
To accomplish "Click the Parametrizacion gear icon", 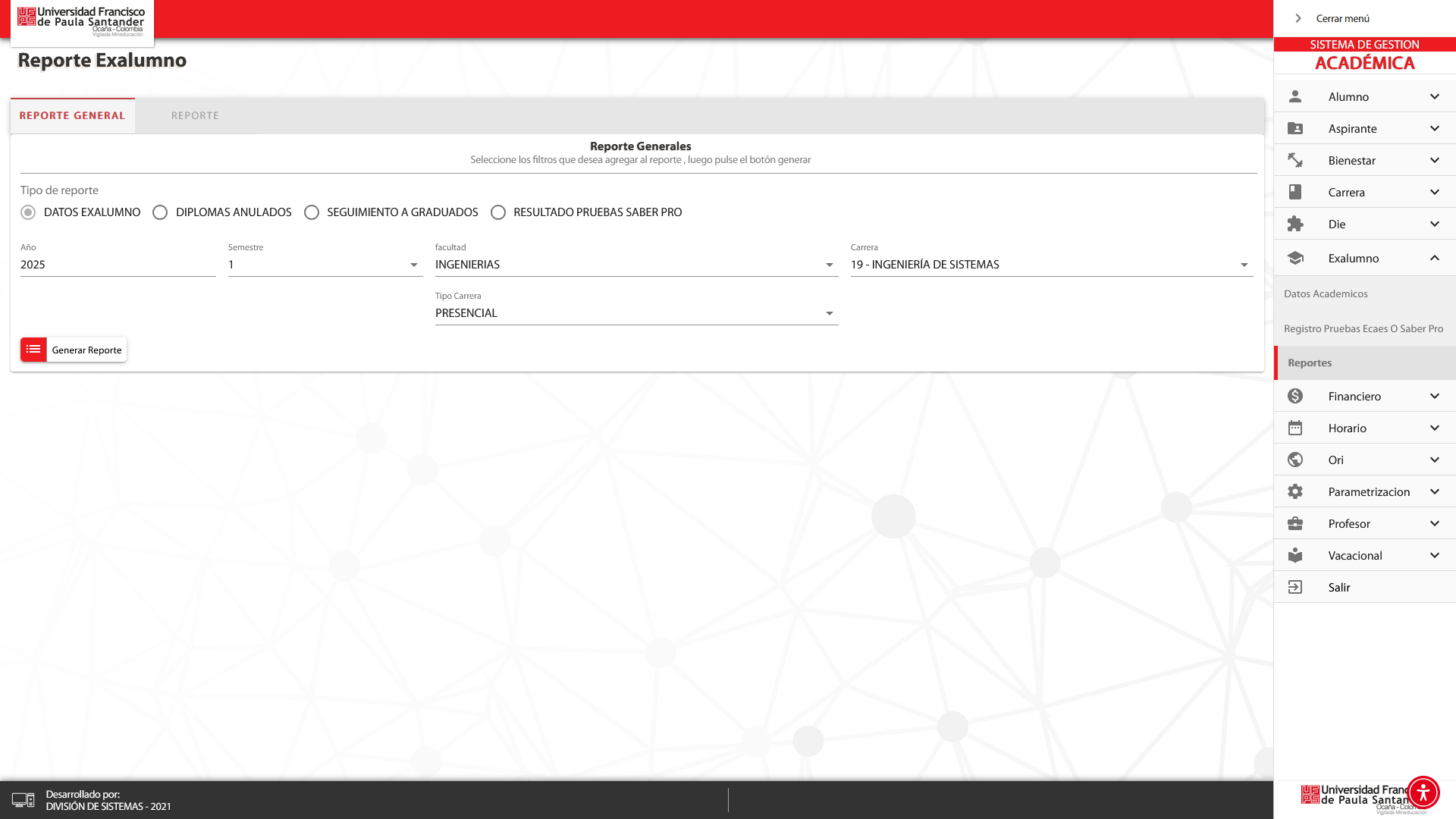I will (1295, 491).
